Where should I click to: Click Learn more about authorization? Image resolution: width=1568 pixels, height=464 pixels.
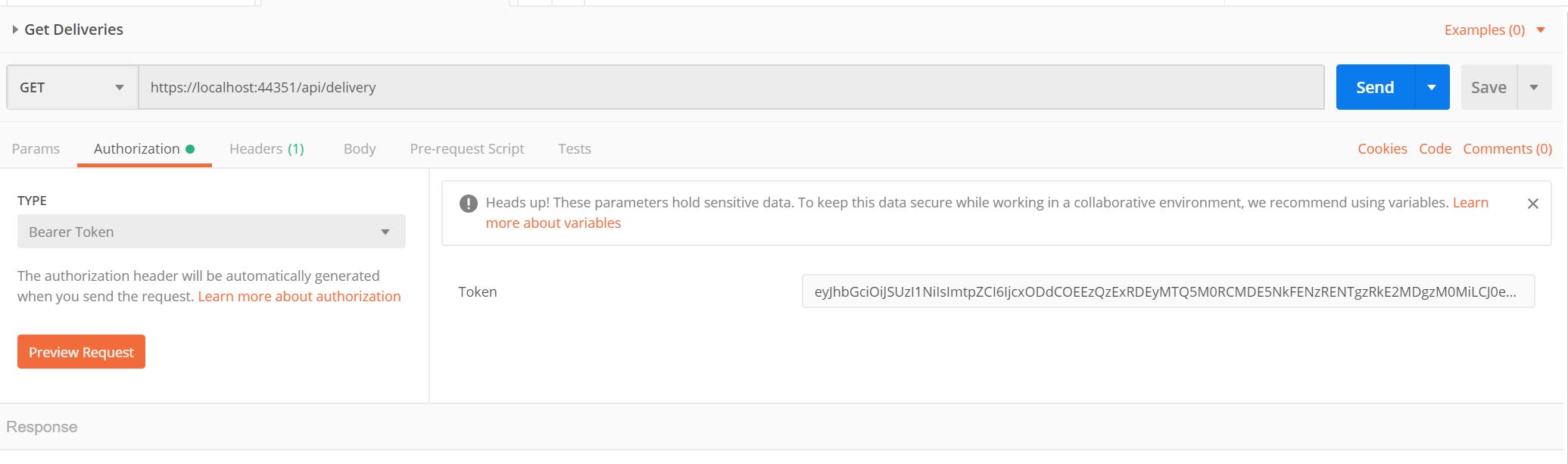pos(299,296)
